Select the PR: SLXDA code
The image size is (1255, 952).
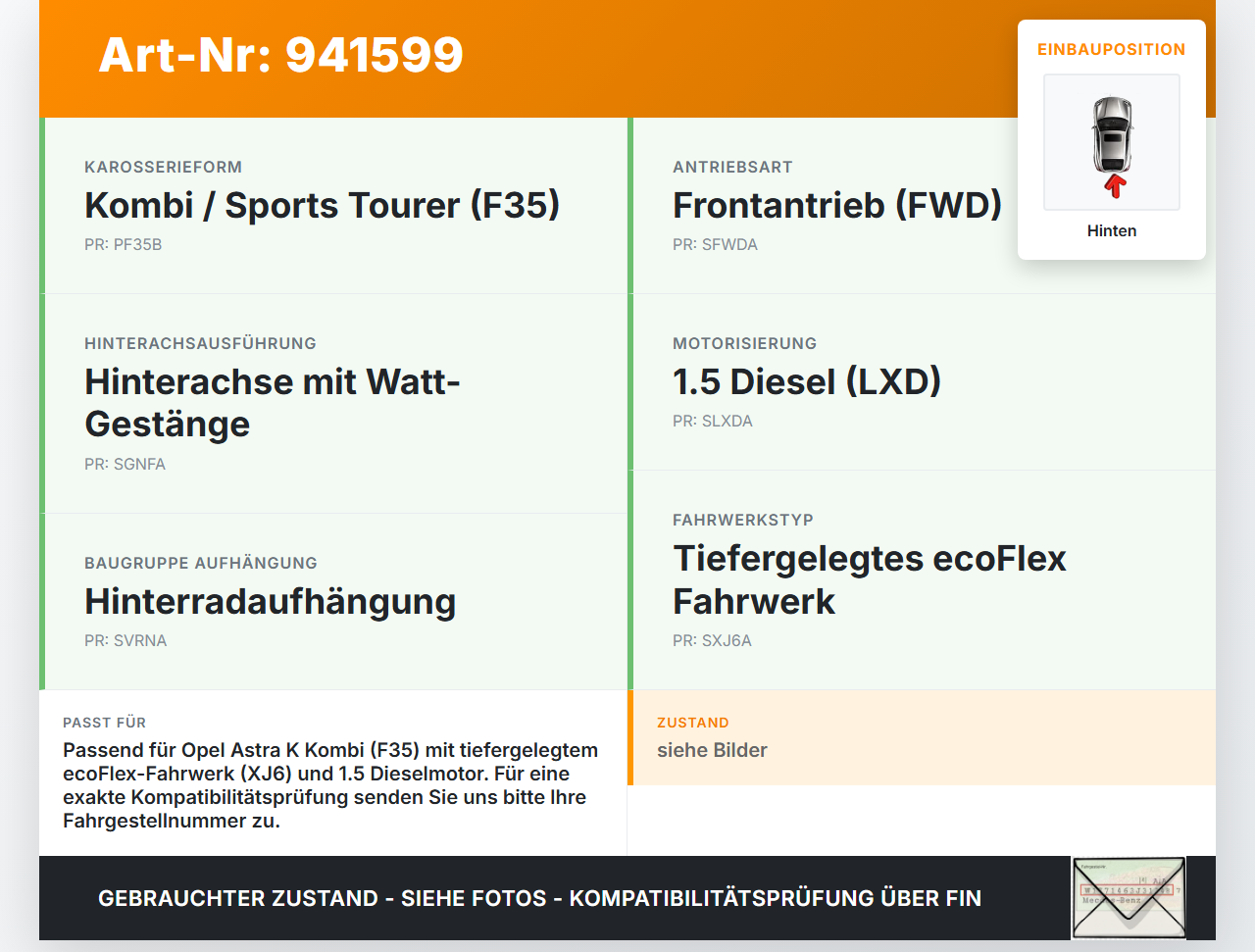[713, 421]
